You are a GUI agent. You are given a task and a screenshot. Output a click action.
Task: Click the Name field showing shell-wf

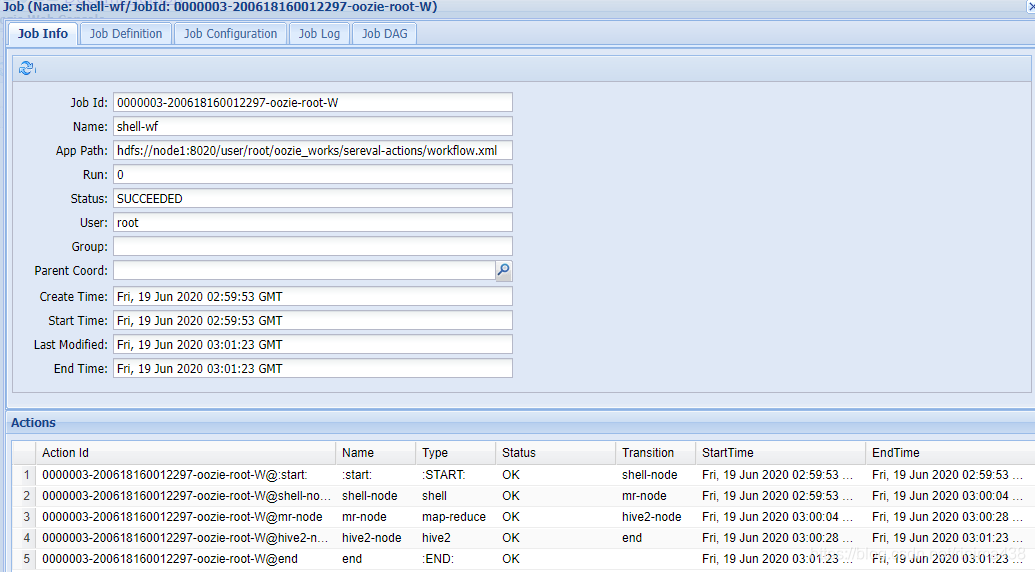[x=313, y=127]
